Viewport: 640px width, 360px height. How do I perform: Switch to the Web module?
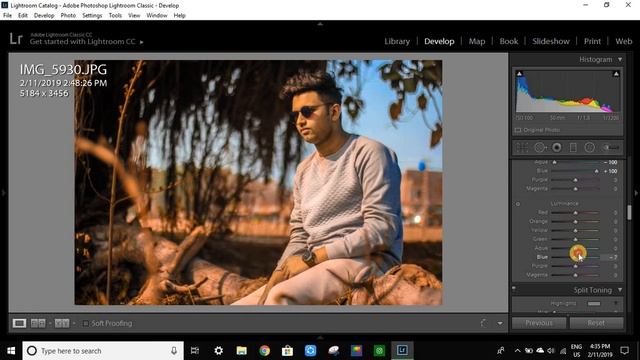tap(624, 41)
